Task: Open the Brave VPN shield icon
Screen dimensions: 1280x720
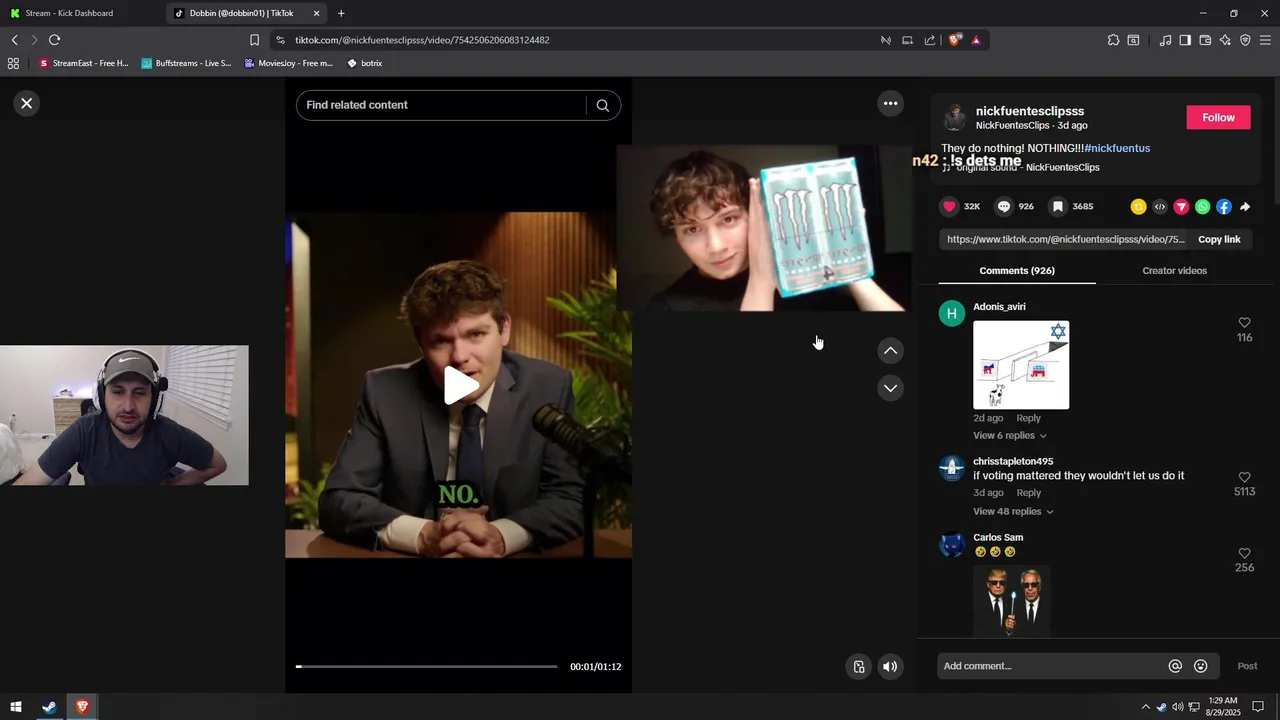Action: pyautogui.click(x=1245, y=40)
